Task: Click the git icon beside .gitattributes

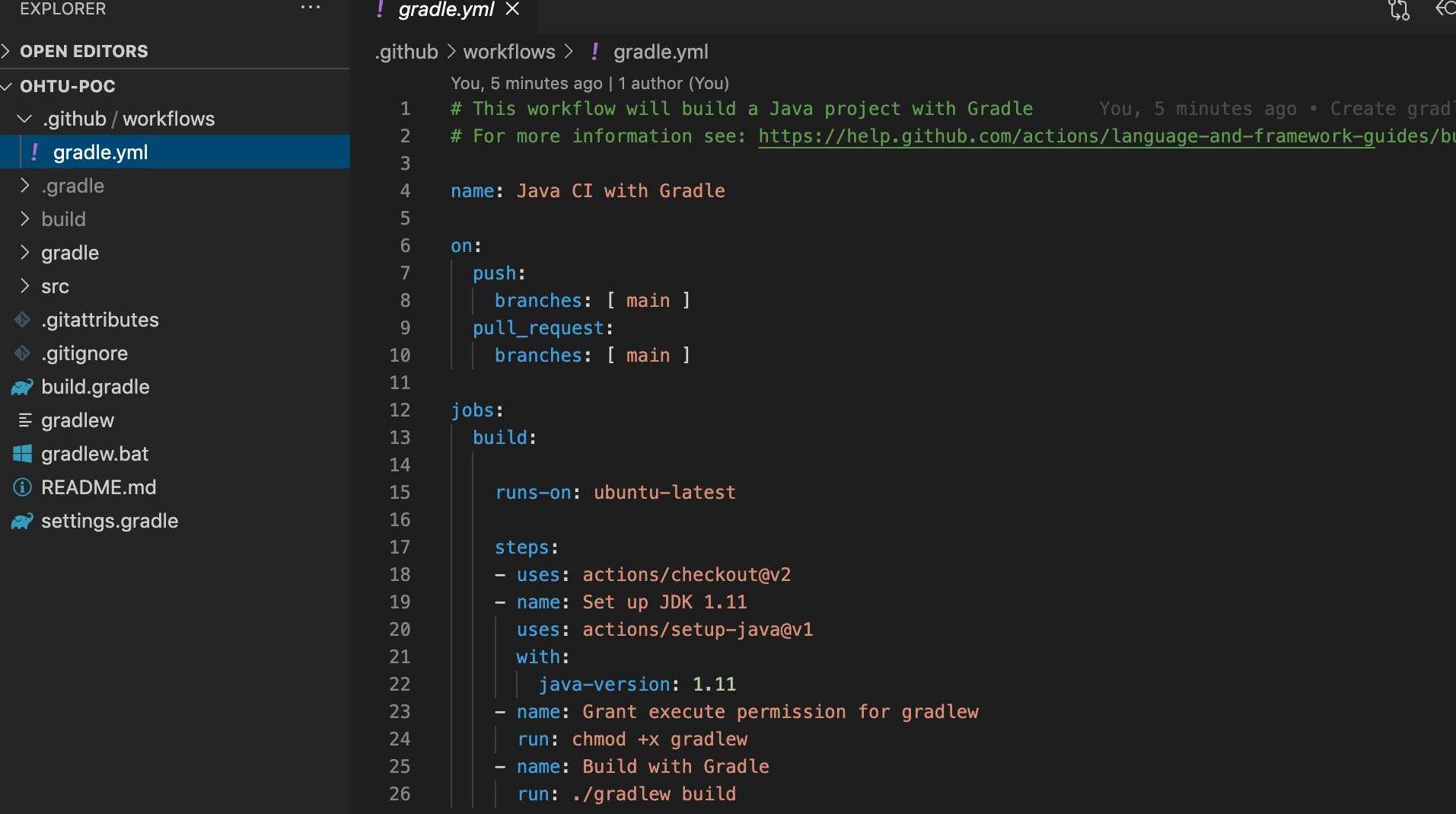Action: click(x=23, y=320)
